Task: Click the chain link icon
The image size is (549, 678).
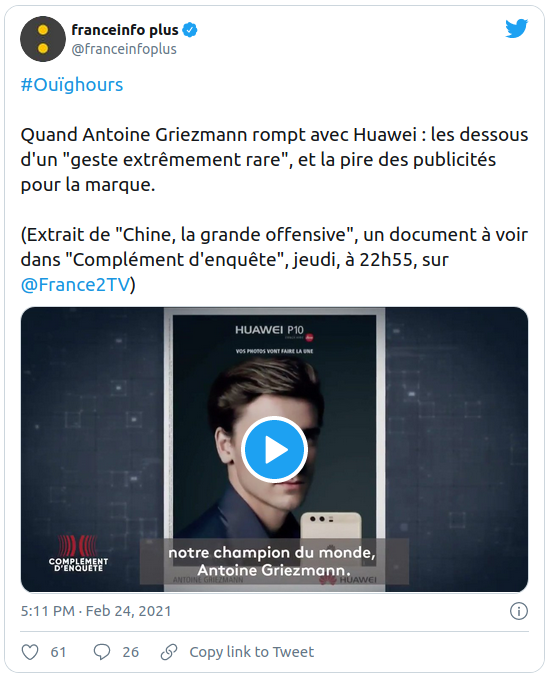Action: [x=169, y=652]
